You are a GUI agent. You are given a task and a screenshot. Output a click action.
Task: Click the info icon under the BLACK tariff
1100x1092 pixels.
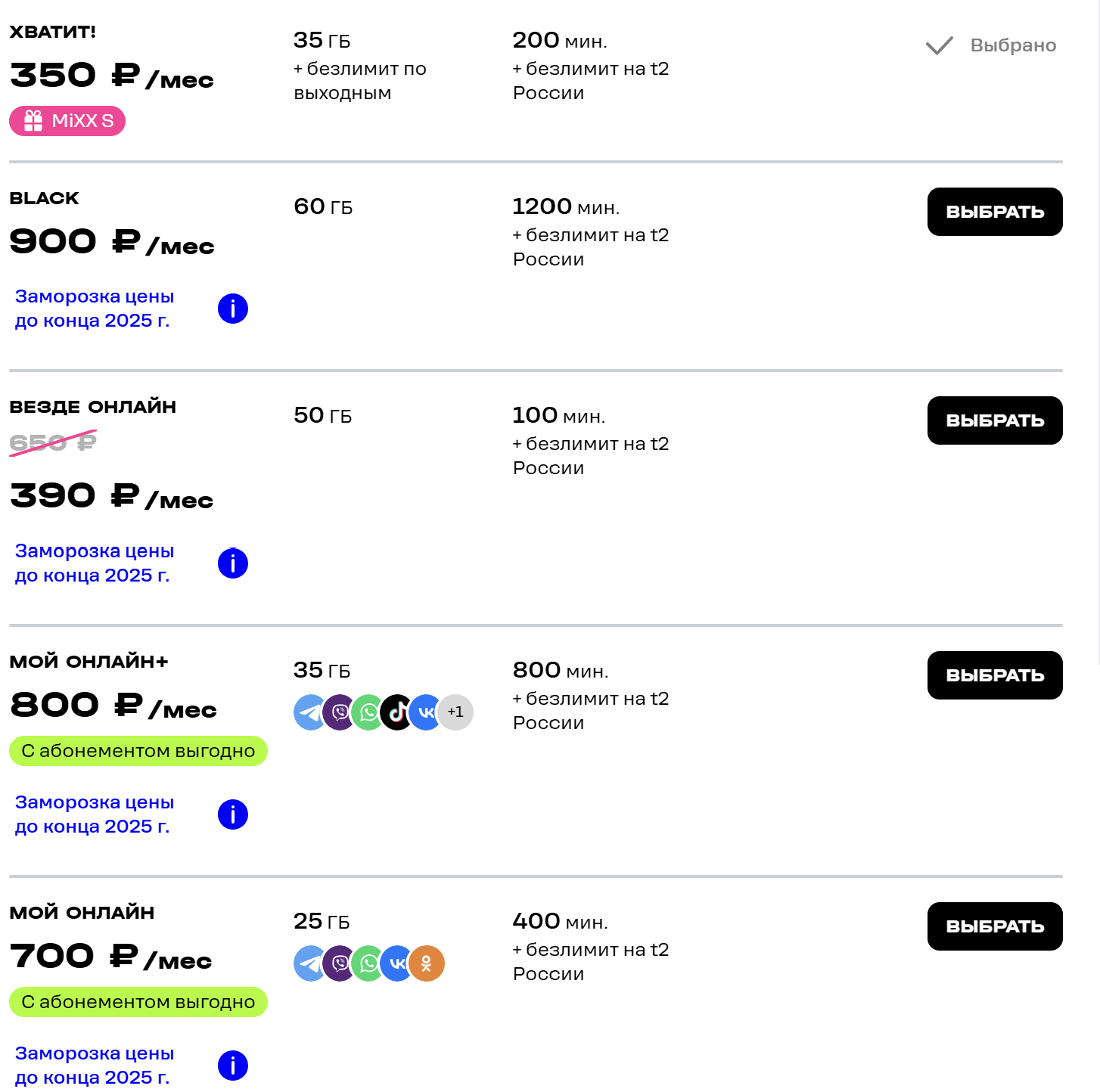233,309
